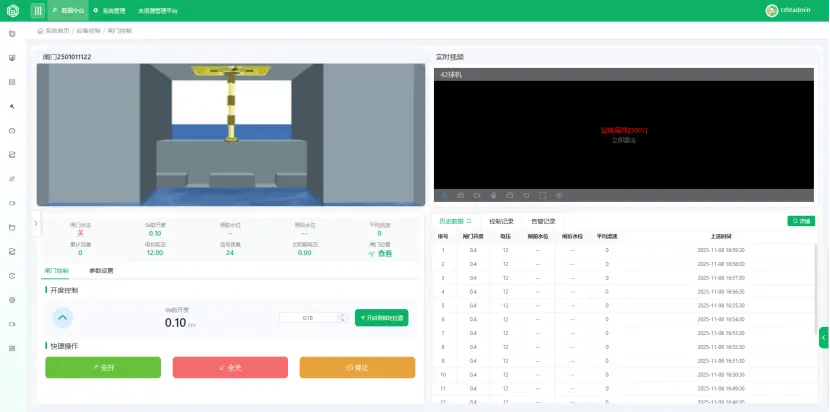Select the row timestamped 2025-11-08 16:59:30
830x412 pixels.
tap(625, 250)
